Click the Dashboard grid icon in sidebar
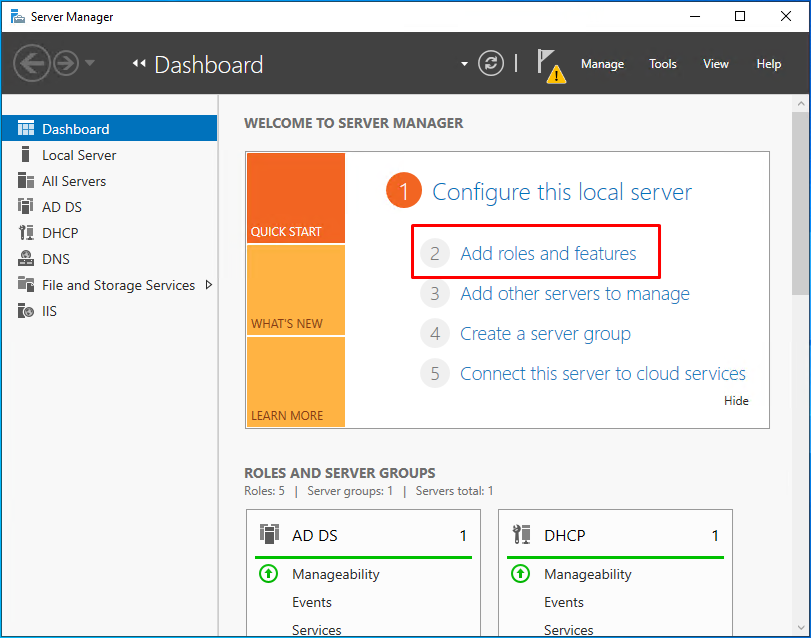Viewport: 811px width, 638px height. (26, 128)
